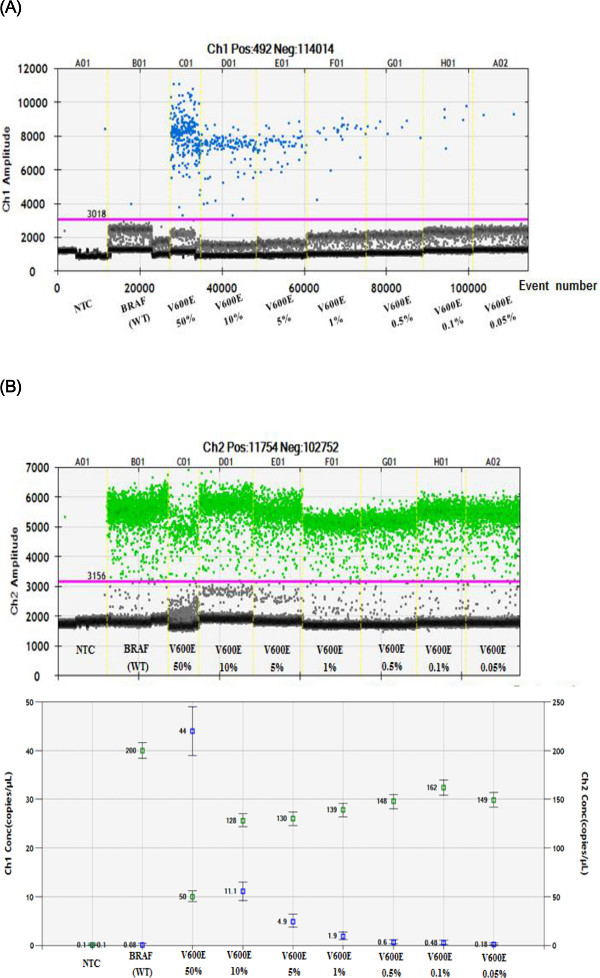Click the blue marker labeled 0.08

coord(142,946)
